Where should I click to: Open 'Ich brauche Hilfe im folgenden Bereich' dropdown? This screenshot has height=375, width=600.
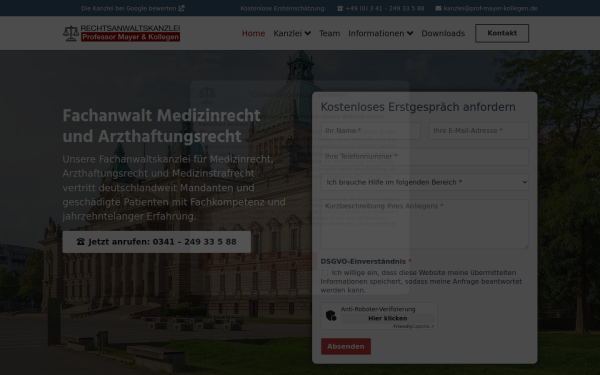[425, 182]
